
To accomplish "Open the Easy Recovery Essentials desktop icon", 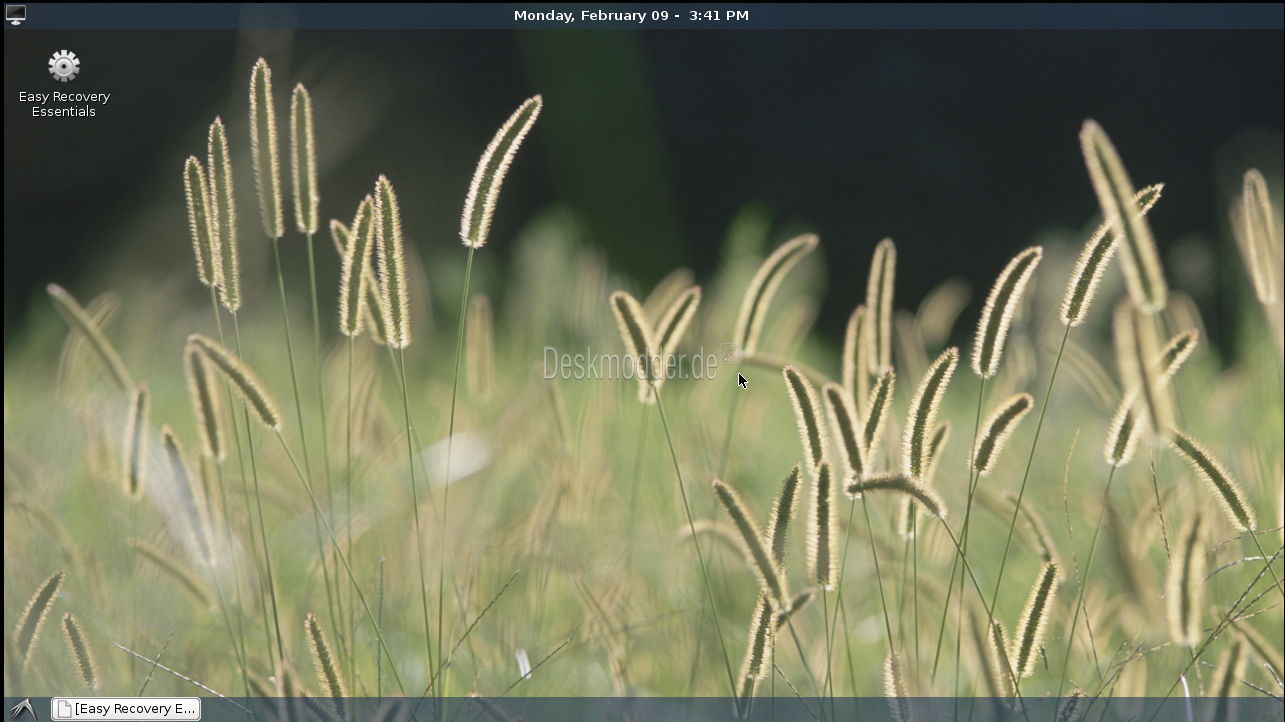I will coord(64,66).
